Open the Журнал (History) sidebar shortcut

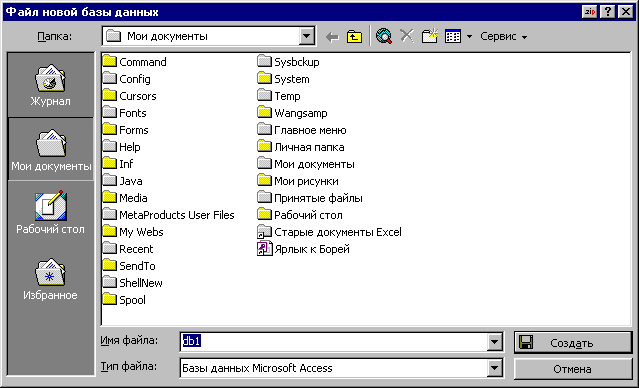point(50,85)
